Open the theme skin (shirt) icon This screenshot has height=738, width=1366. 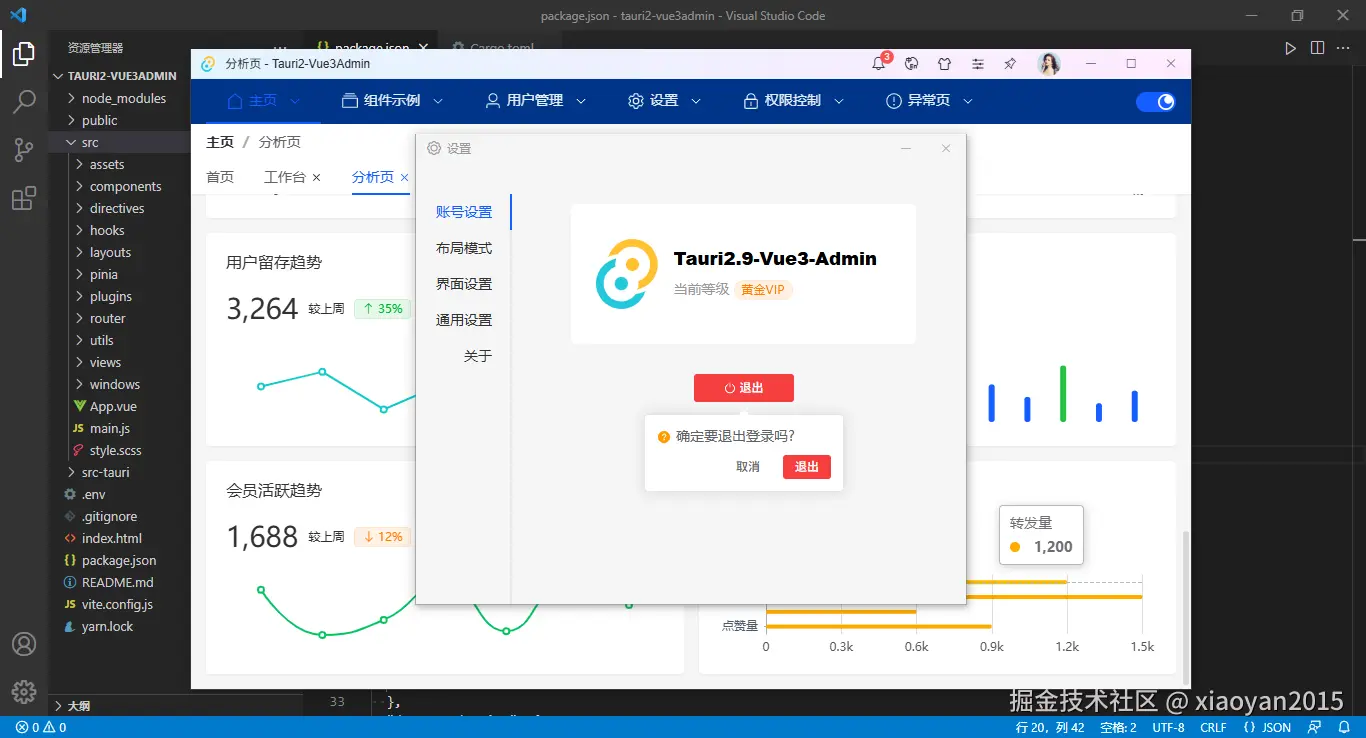coord(944,63)
